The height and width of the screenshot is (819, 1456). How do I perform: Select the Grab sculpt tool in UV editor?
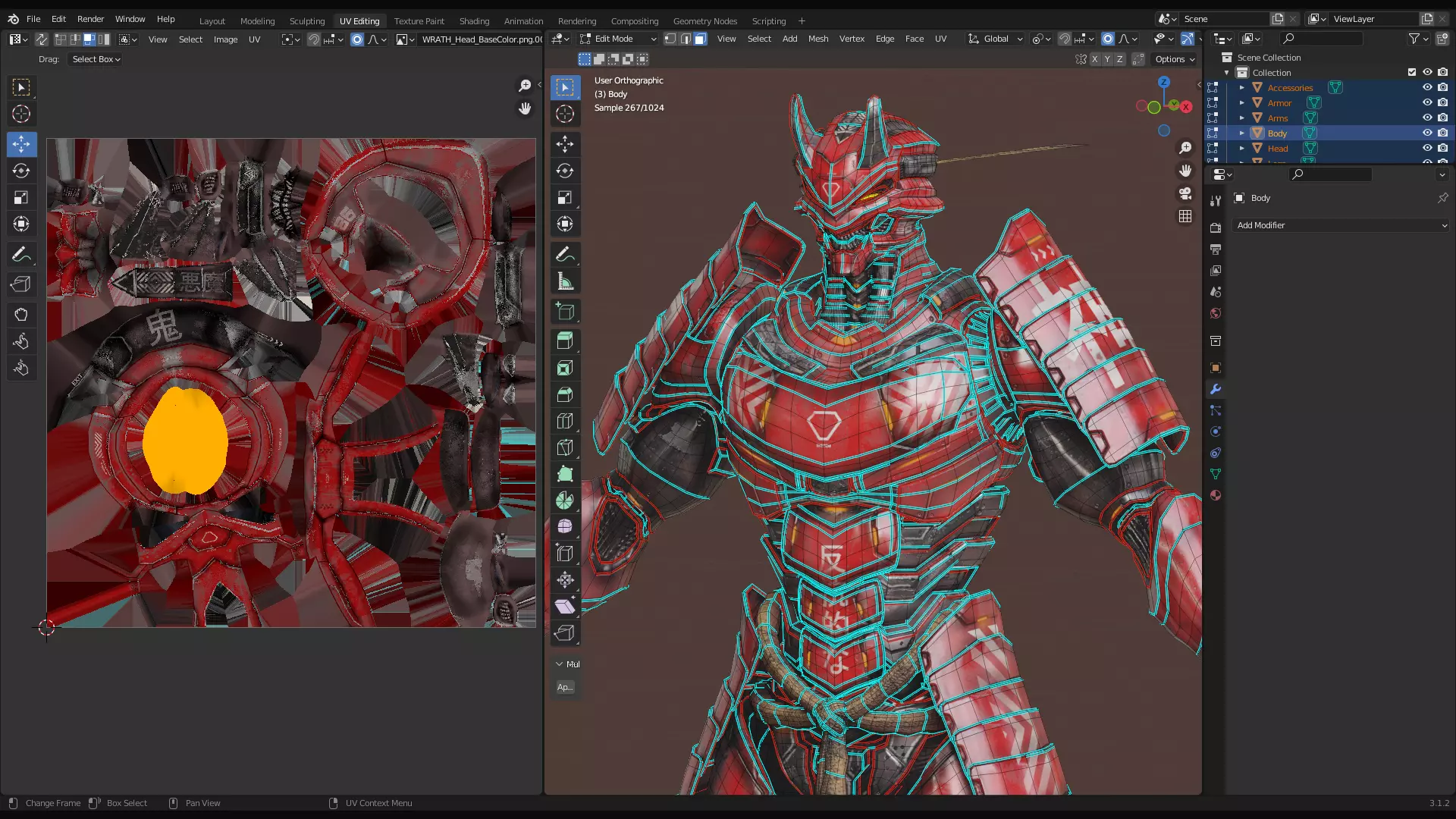(x=21, y=315)
